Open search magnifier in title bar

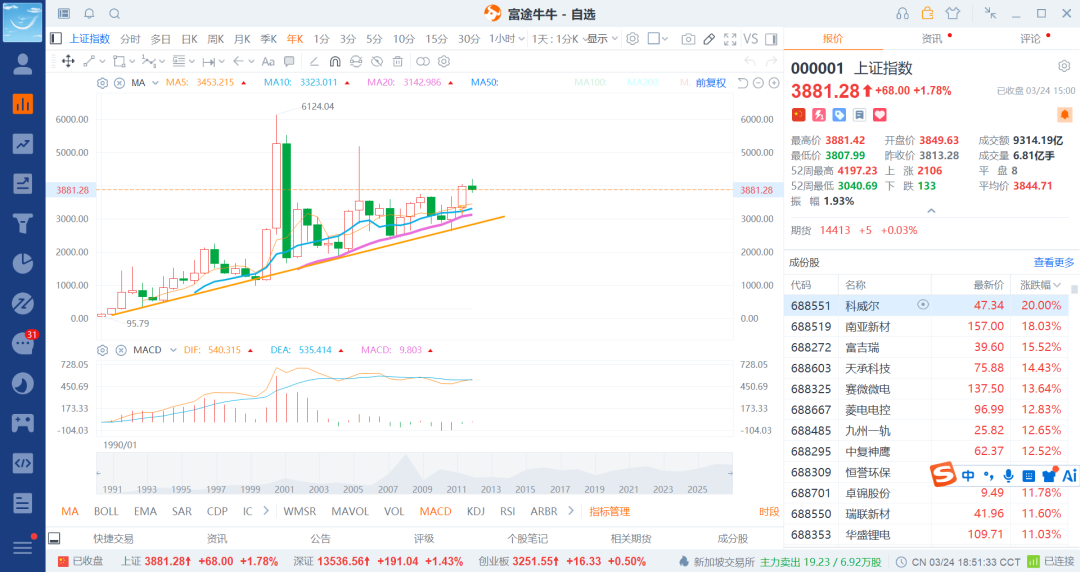click(115, 14)
